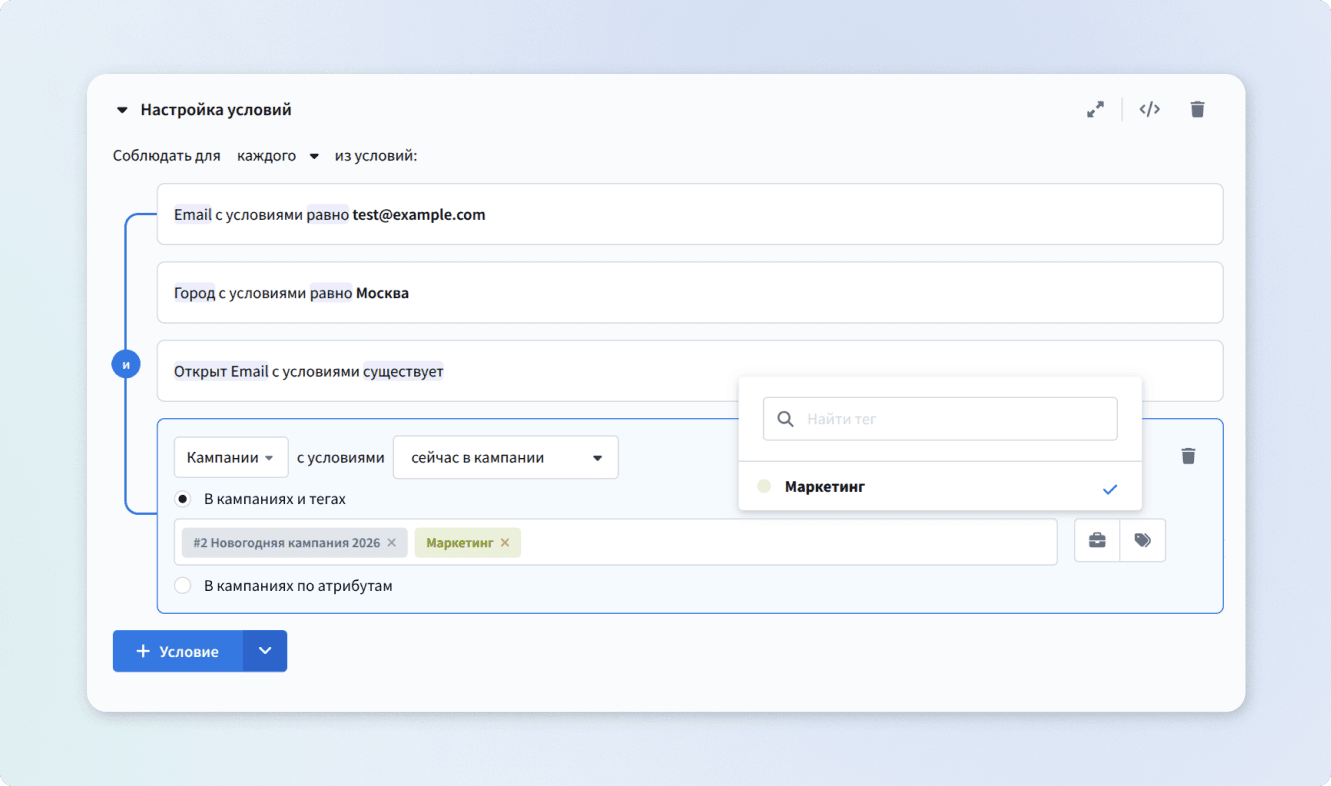Click the Email field label in first condition
Image resolution: width=1331 pixels, height=786 pixels.
point(193,214)
